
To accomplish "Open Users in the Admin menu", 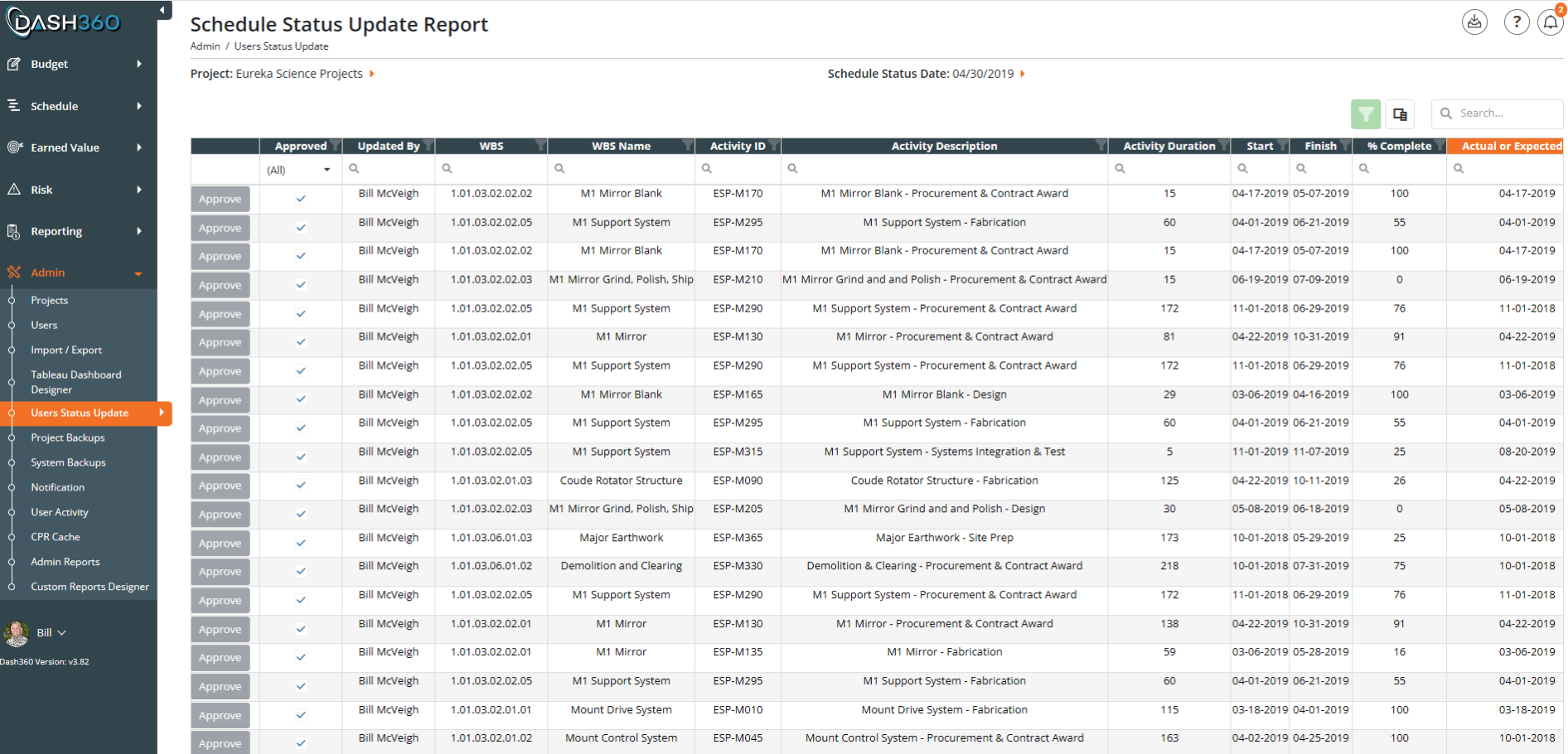I will point(44,326).
